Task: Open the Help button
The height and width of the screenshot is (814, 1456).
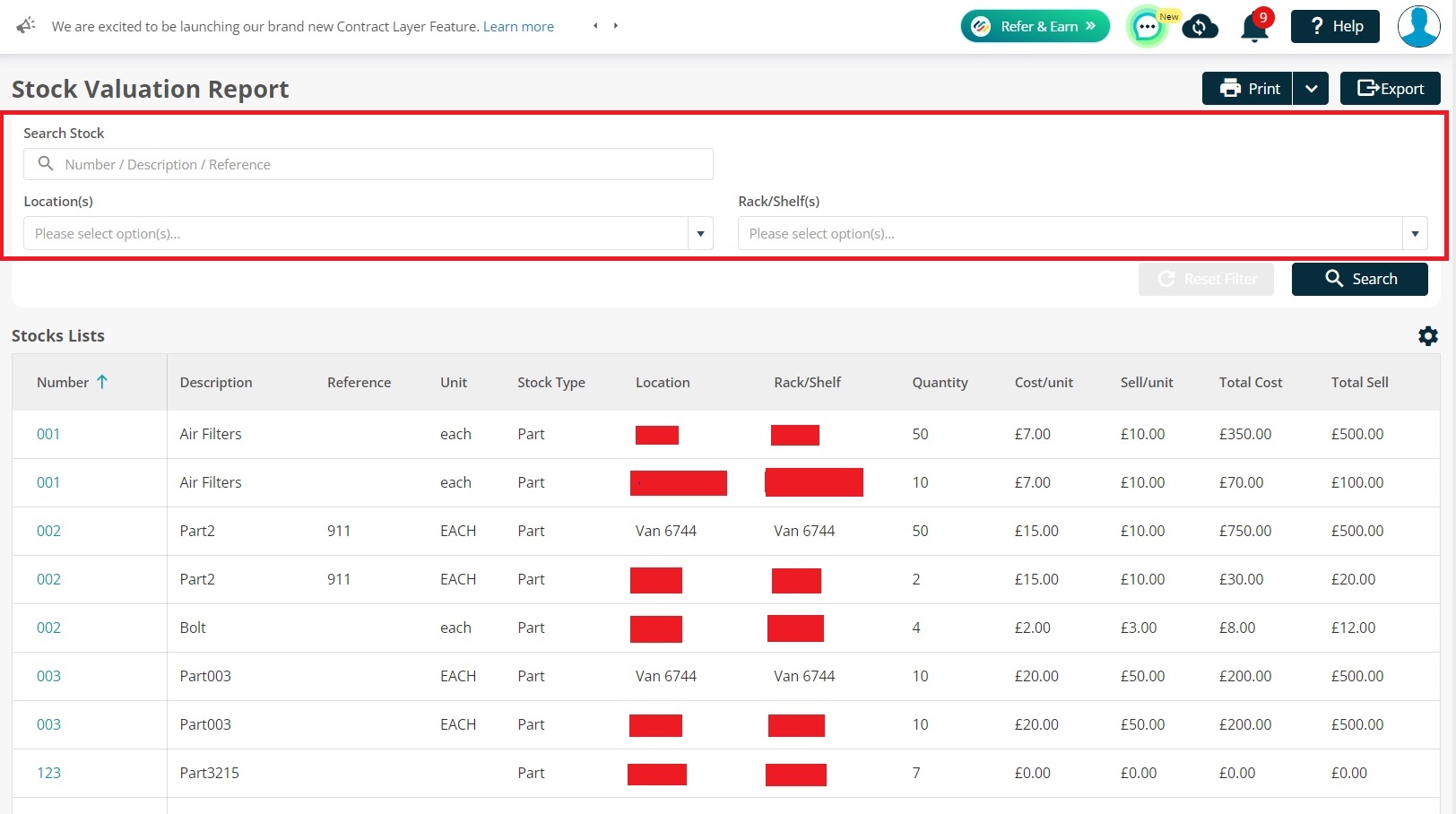Action: (x=1335, y=26)
